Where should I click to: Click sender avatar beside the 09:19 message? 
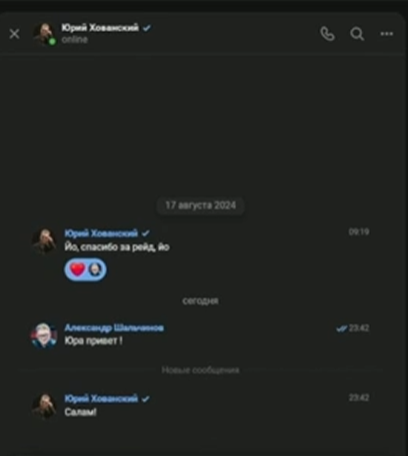(x=44, y=241)
